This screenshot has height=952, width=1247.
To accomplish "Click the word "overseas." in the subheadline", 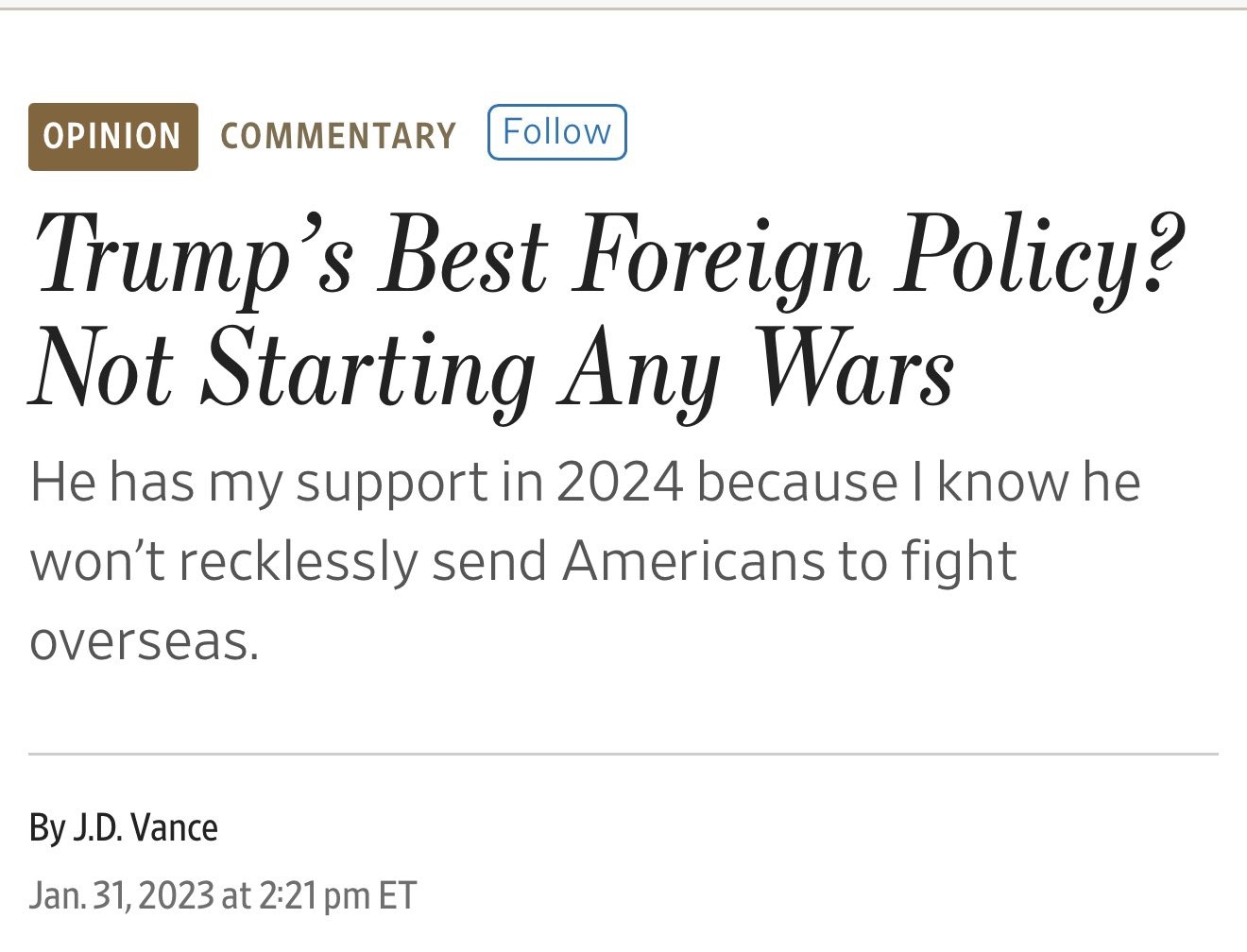I will coord(144,642).
